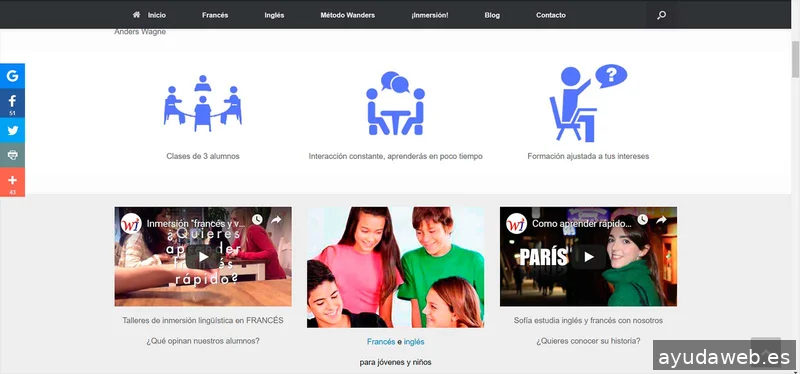Click 'Clases de 3 alumnos' text
Screen dimensions: 800x374
203,156
